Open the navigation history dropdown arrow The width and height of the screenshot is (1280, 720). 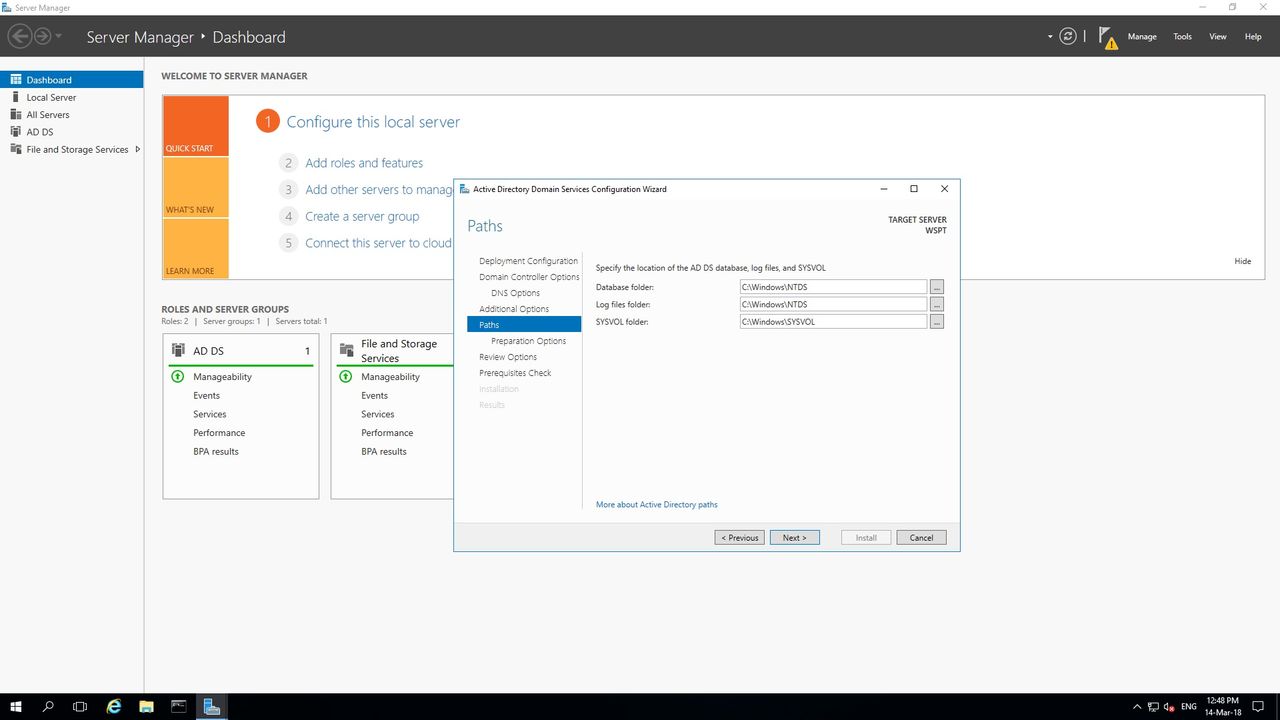coord(59,37)
